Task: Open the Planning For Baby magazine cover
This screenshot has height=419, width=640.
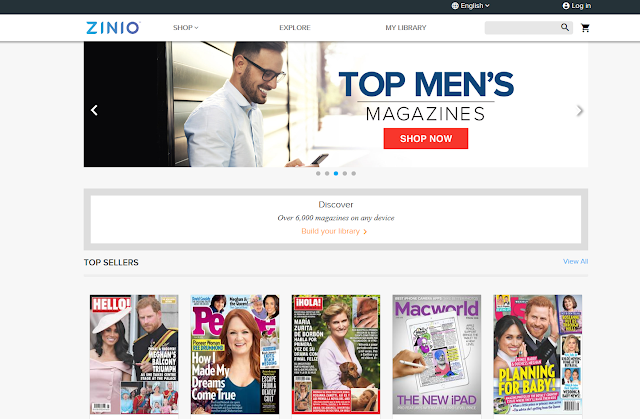Action: point(538,355)
